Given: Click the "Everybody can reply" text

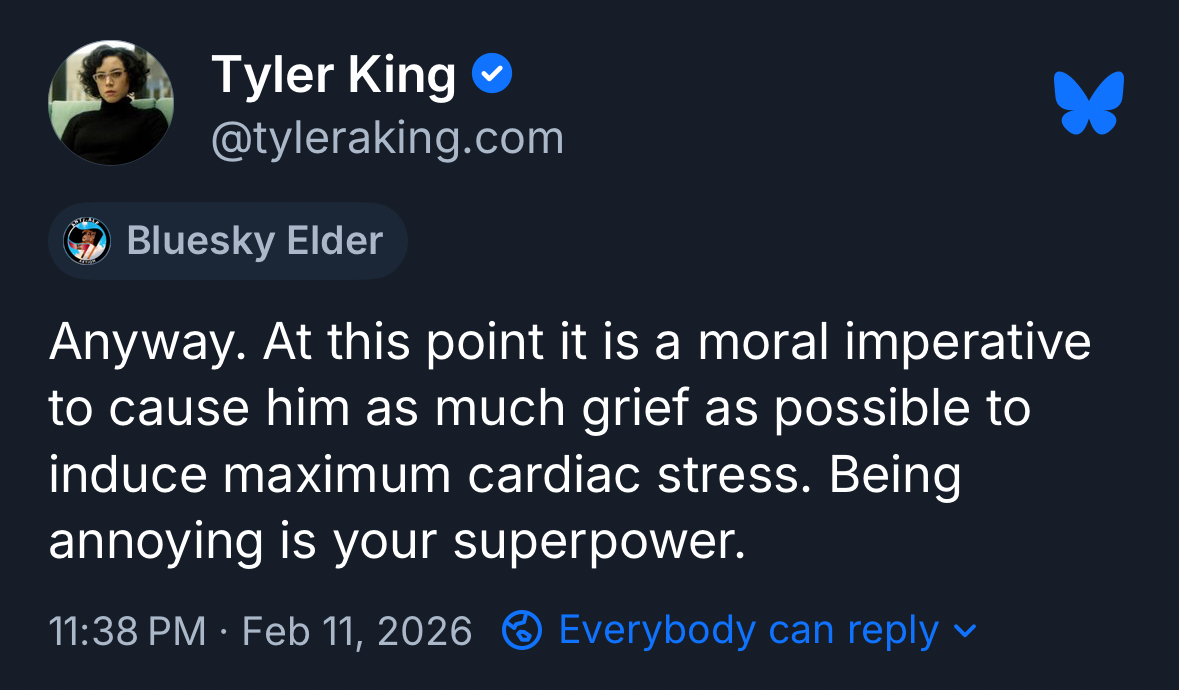Looking at the screenshot, I should tap(749, 630).
